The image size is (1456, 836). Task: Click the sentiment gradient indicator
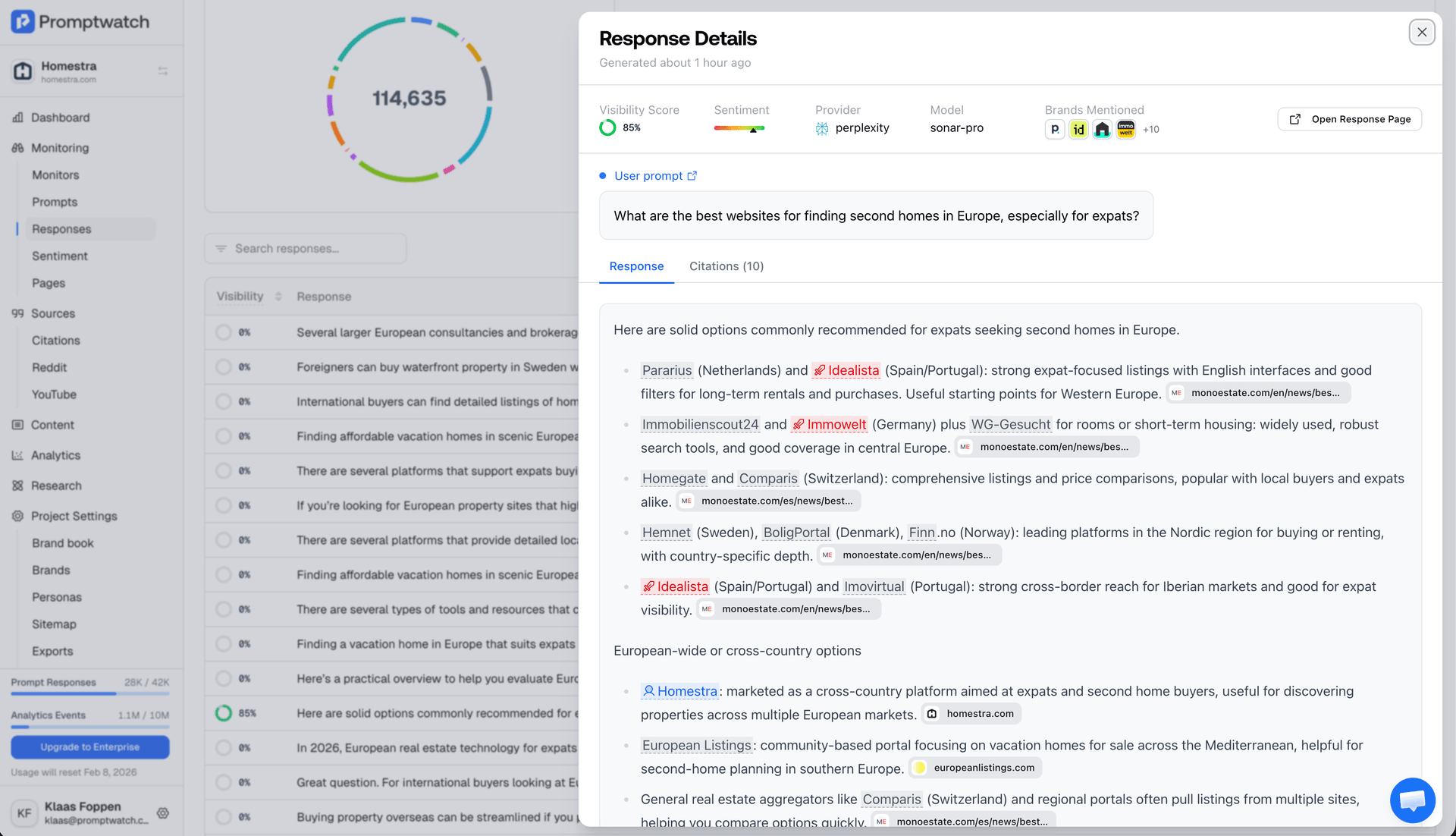tap(739, 128)
